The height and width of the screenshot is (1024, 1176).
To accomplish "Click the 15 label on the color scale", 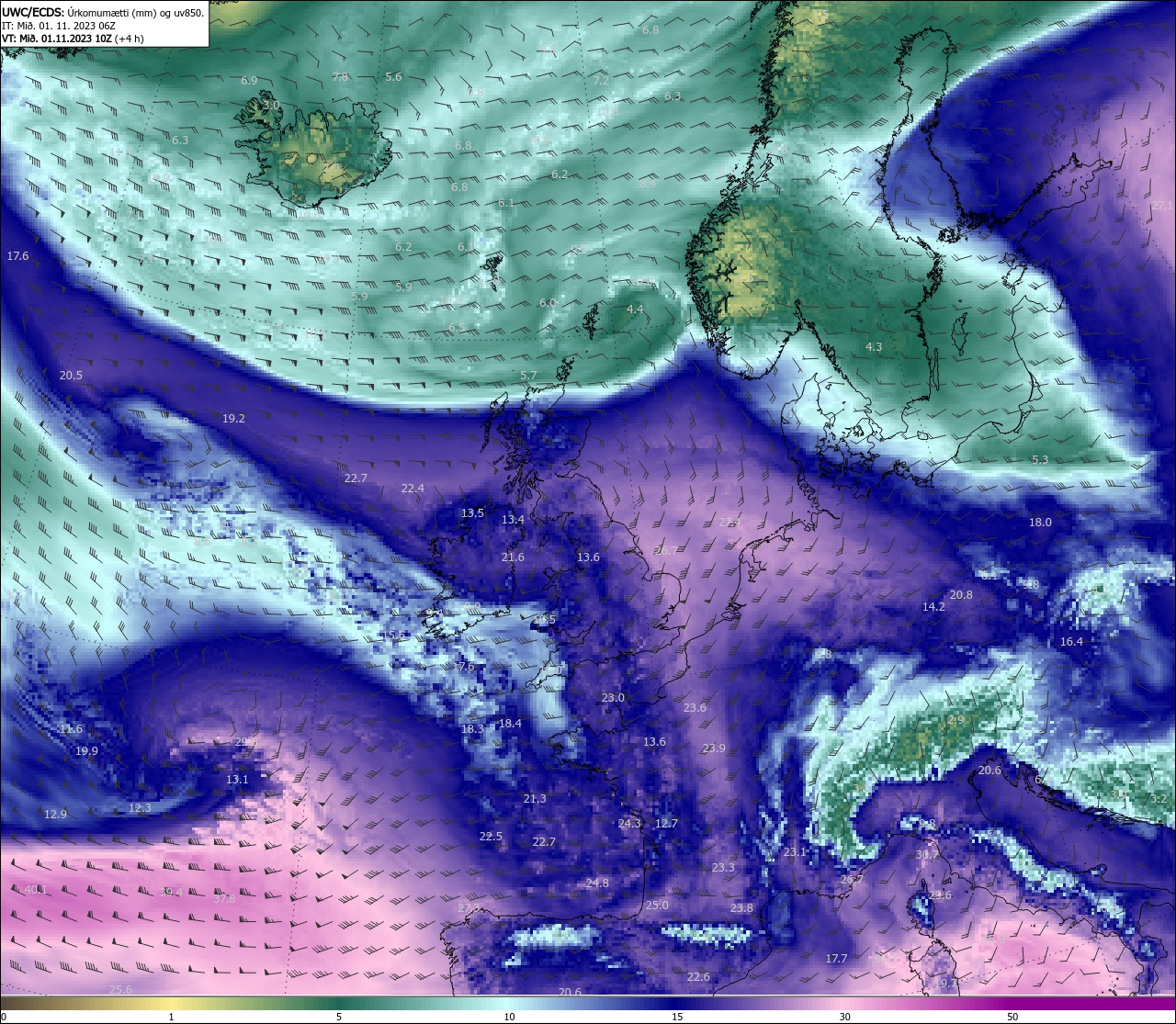I will click(x=677, y=1017).
